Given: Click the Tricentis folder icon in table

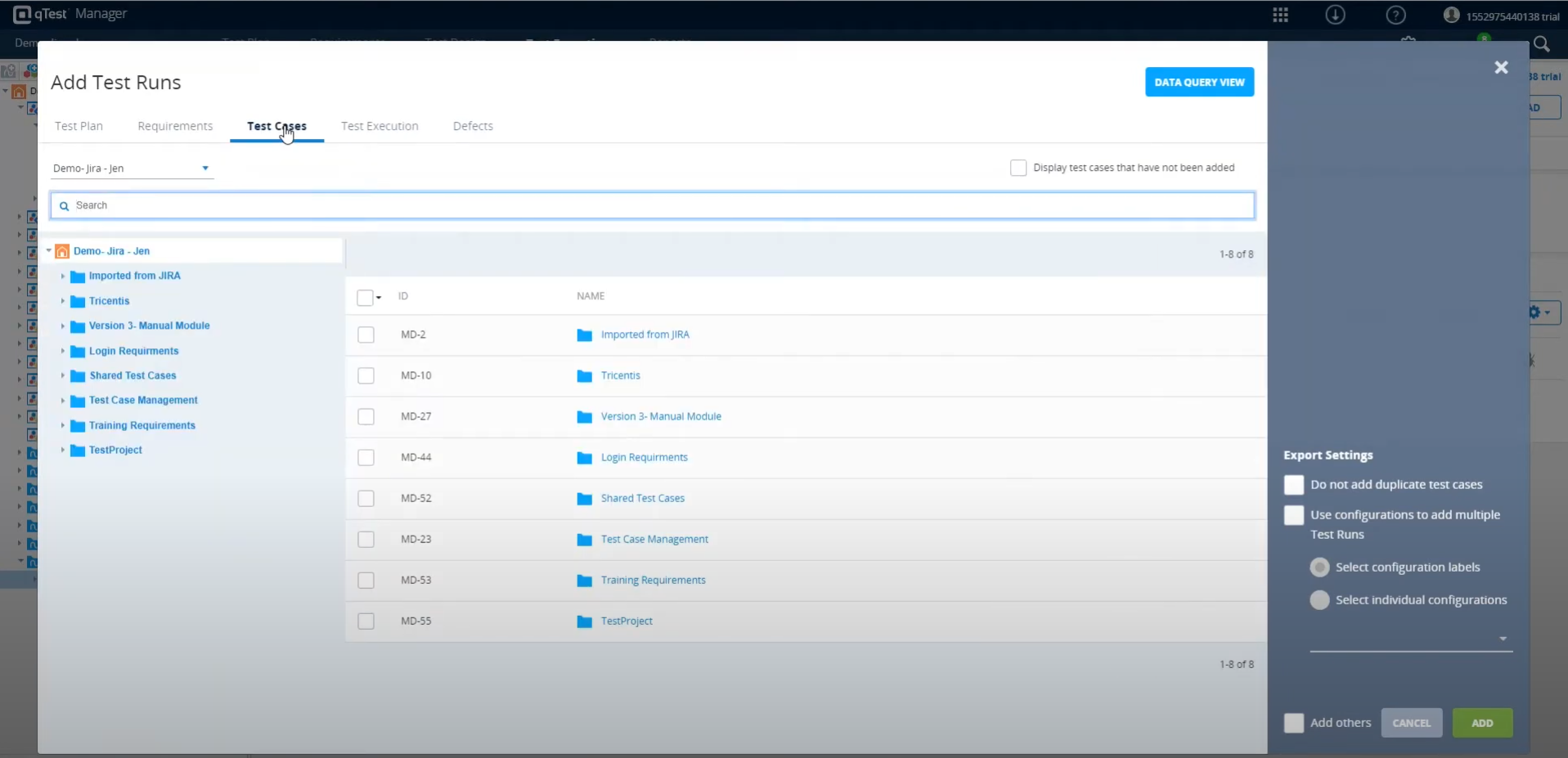Looking at the screenshot, I should pos(584,376).
